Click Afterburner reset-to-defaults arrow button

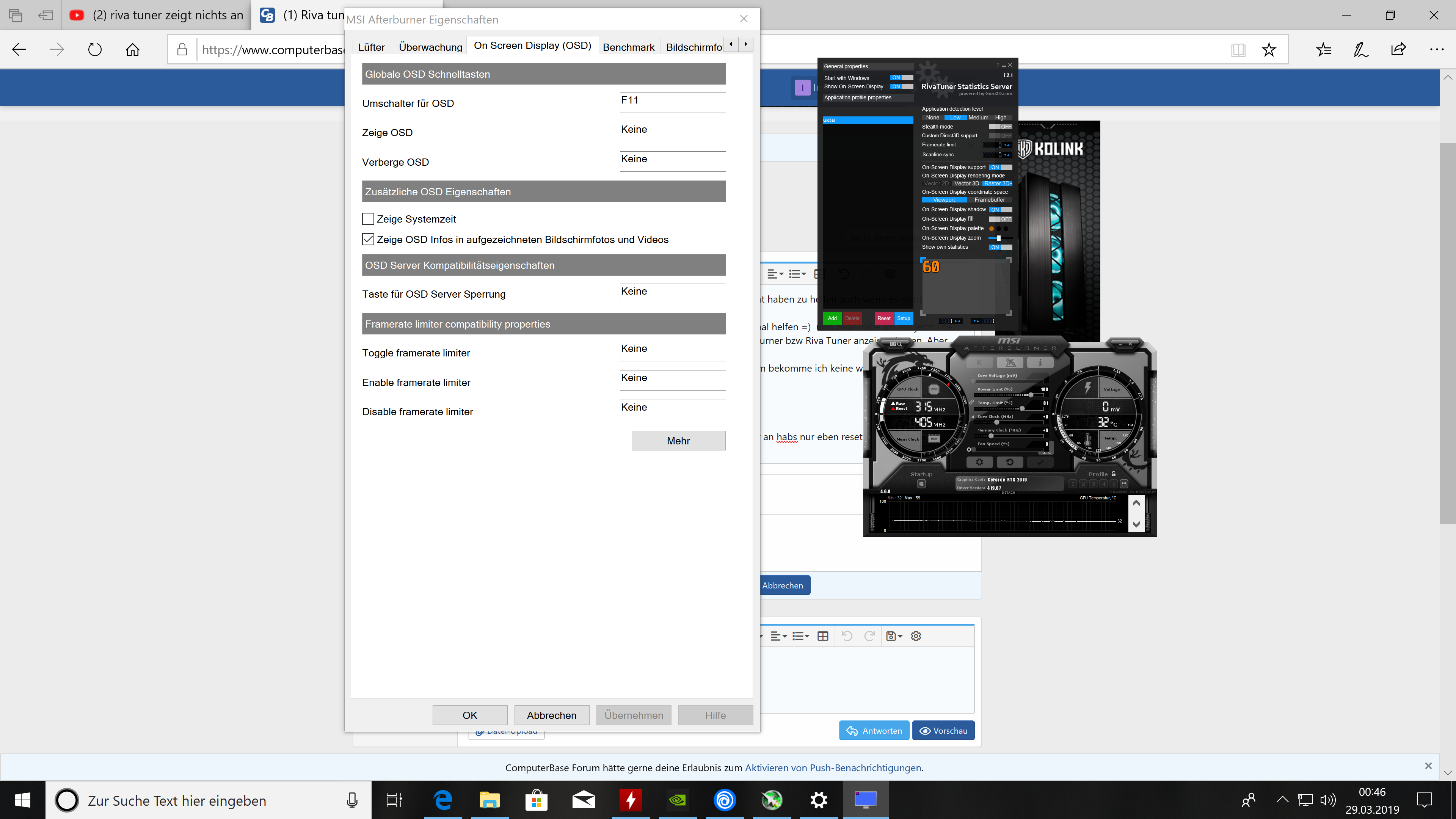click(1009, 462)
